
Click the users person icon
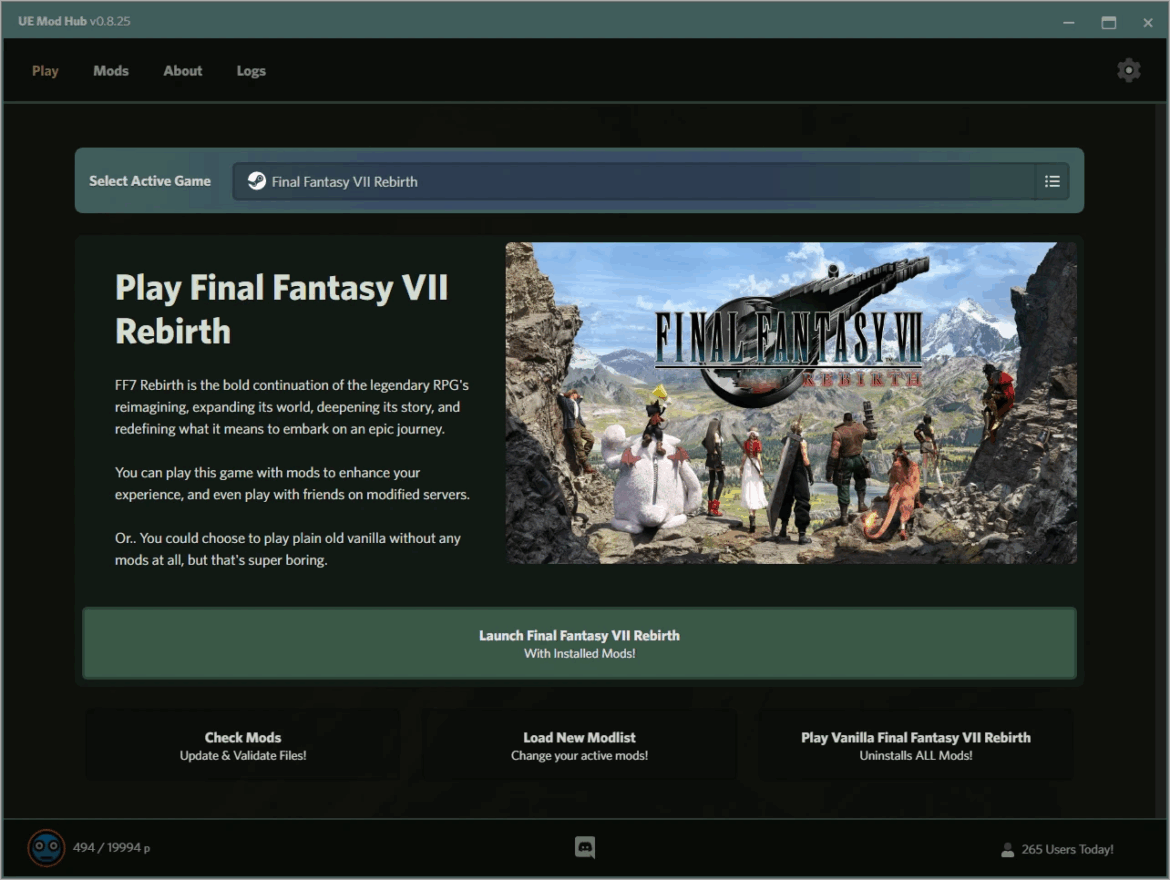[1007, 849]
